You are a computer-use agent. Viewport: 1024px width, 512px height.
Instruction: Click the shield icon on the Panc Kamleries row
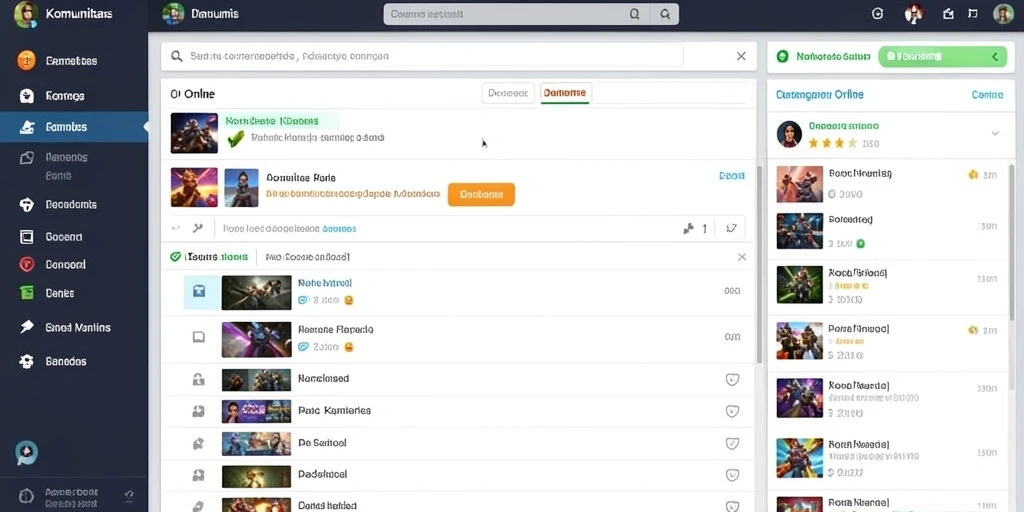(x=732, y=411)
